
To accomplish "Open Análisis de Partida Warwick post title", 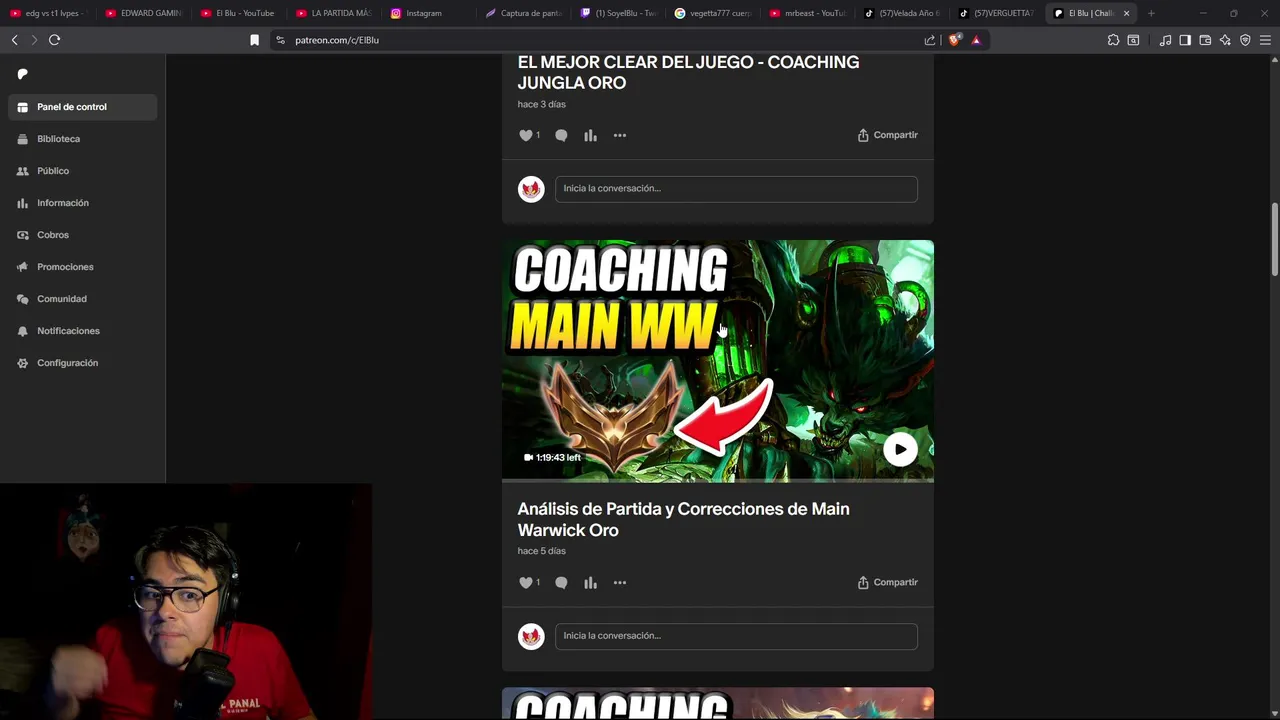I will click(x=683, y=519).
